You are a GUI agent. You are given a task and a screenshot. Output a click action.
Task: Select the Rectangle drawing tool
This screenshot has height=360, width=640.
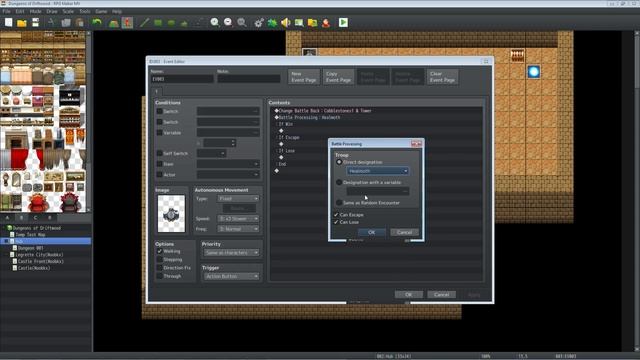click(x=158, y=22)
